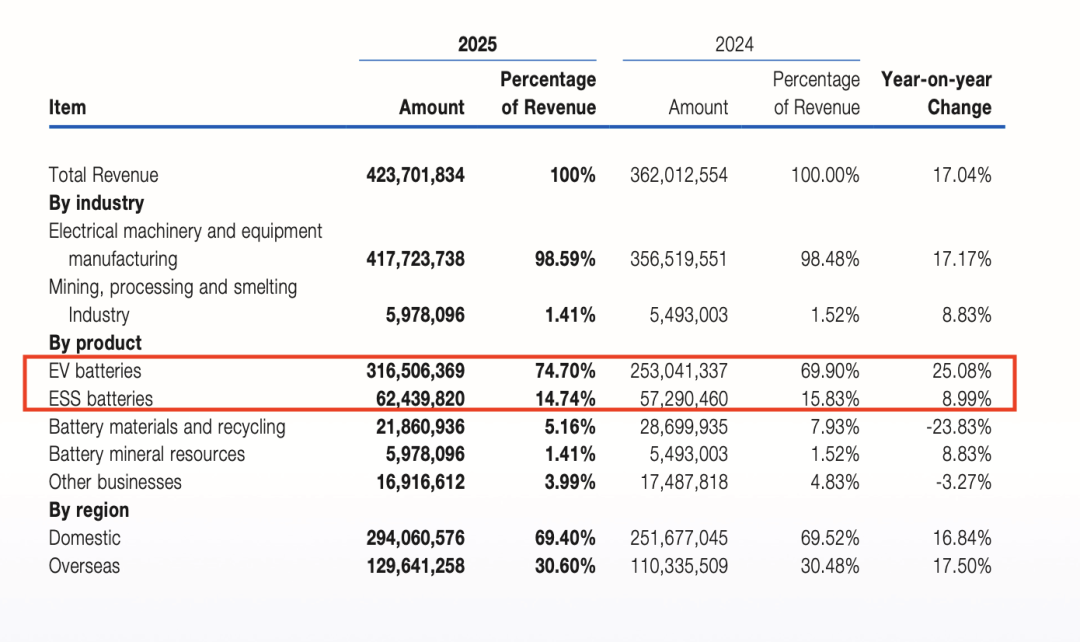Click the Year-on-year Change column header

[x=936, y=93]
